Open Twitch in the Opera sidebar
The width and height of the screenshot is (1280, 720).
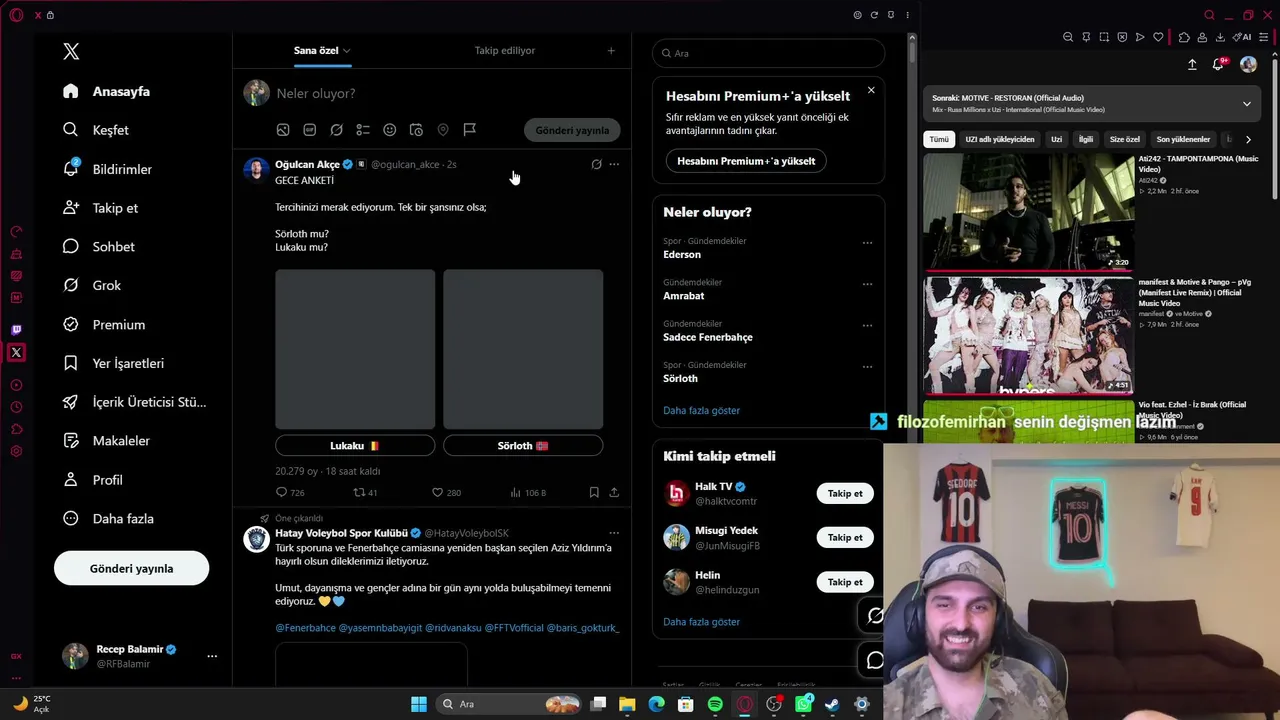(16, 330)
